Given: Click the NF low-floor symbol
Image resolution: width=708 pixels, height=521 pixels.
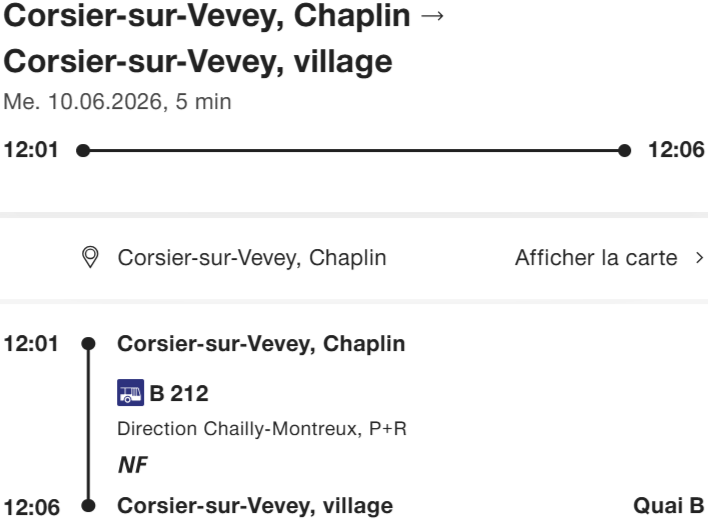Looking at the screenshot, I should click(132, 464).
